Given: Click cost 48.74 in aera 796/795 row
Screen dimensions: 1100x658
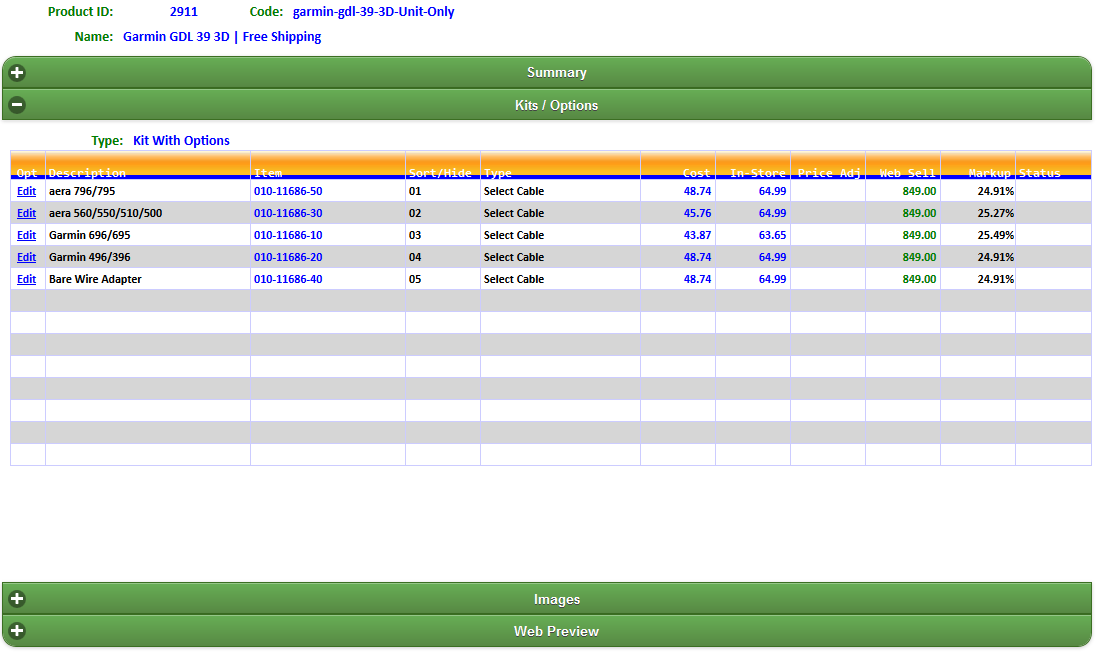Looking at the screenshot, I should coord(697,192).
